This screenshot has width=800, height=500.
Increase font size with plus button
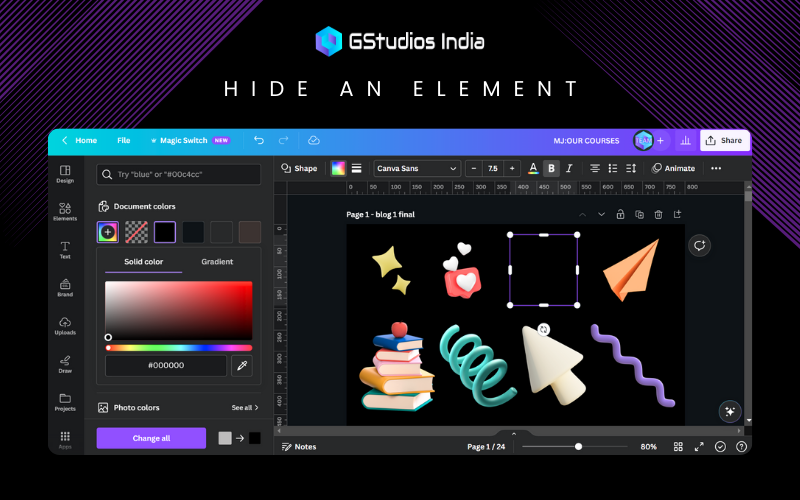click(x=512, y=168)
